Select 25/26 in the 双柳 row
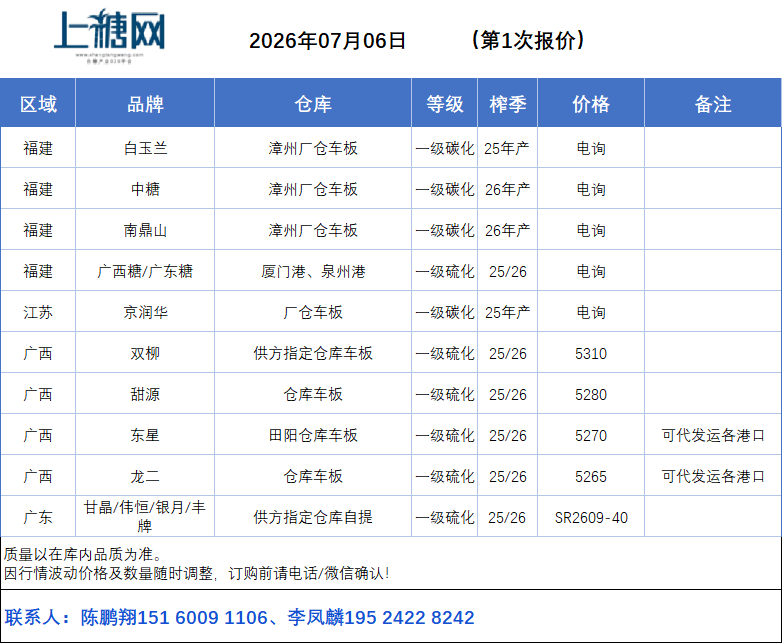Screen dimensions: 783x643 click(x=508, y=353)
